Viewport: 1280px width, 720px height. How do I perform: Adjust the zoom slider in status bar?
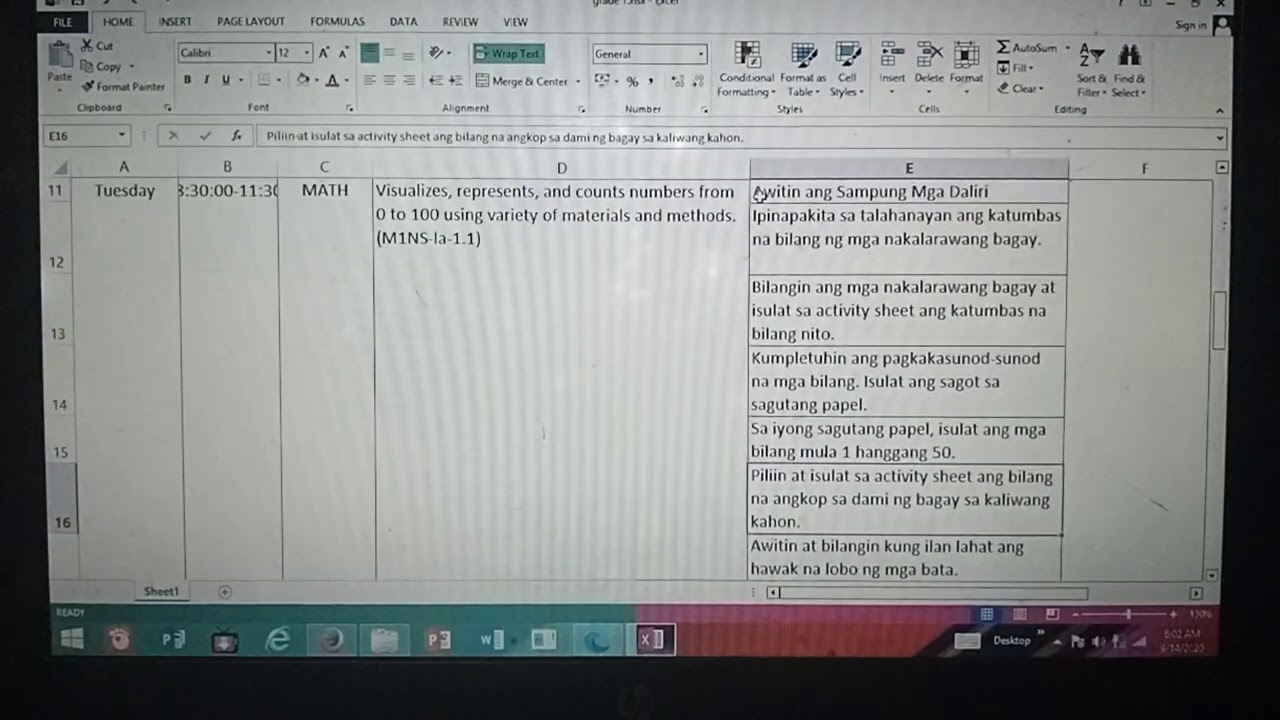1128,614
